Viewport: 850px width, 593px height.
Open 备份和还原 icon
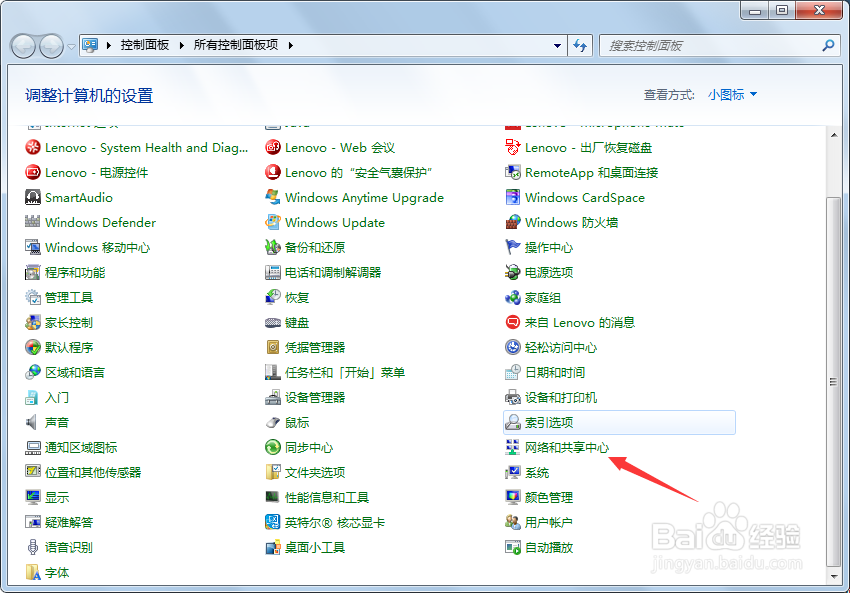(x=273, y=247)
